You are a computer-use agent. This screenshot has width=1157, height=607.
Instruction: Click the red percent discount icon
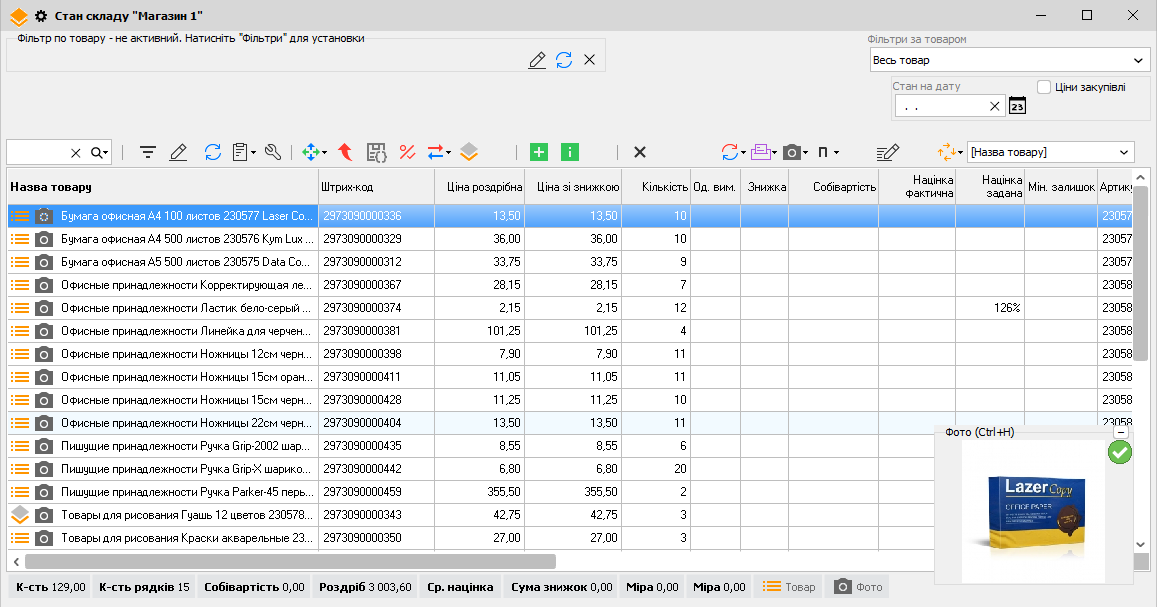407,153
